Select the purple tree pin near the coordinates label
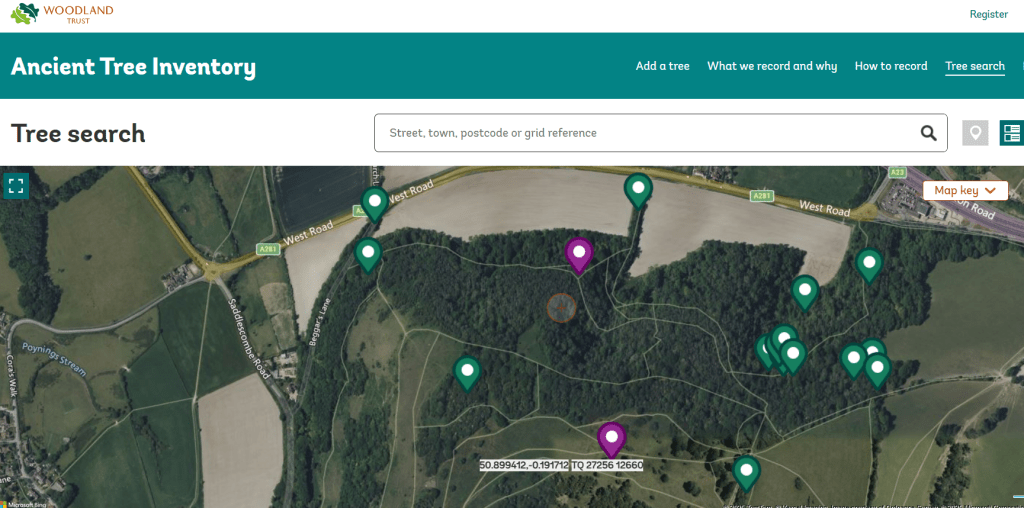Image resolution: width=1024 pixels, height=508 pixels. click(611, 438)
